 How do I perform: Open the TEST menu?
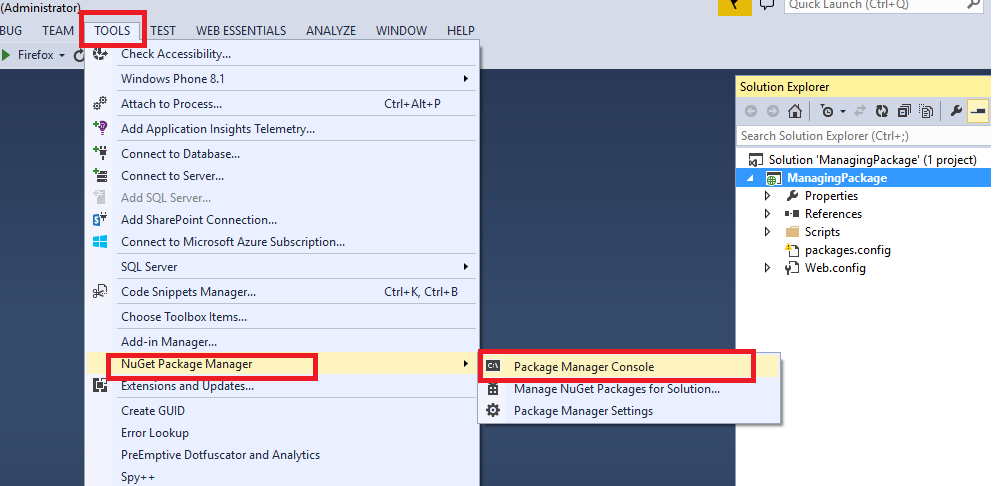click(163, 30)
